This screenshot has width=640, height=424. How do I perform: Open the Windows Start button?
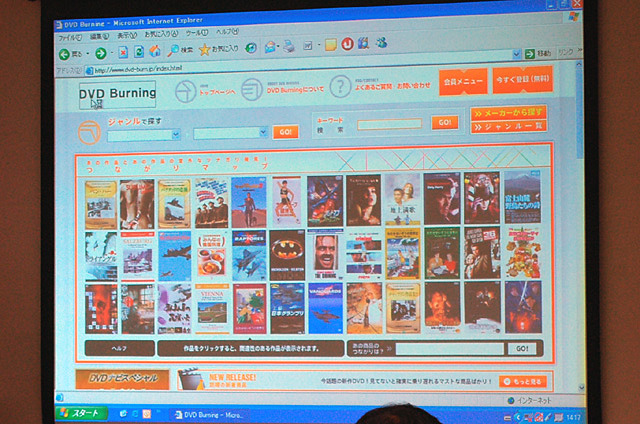point(82,413)
